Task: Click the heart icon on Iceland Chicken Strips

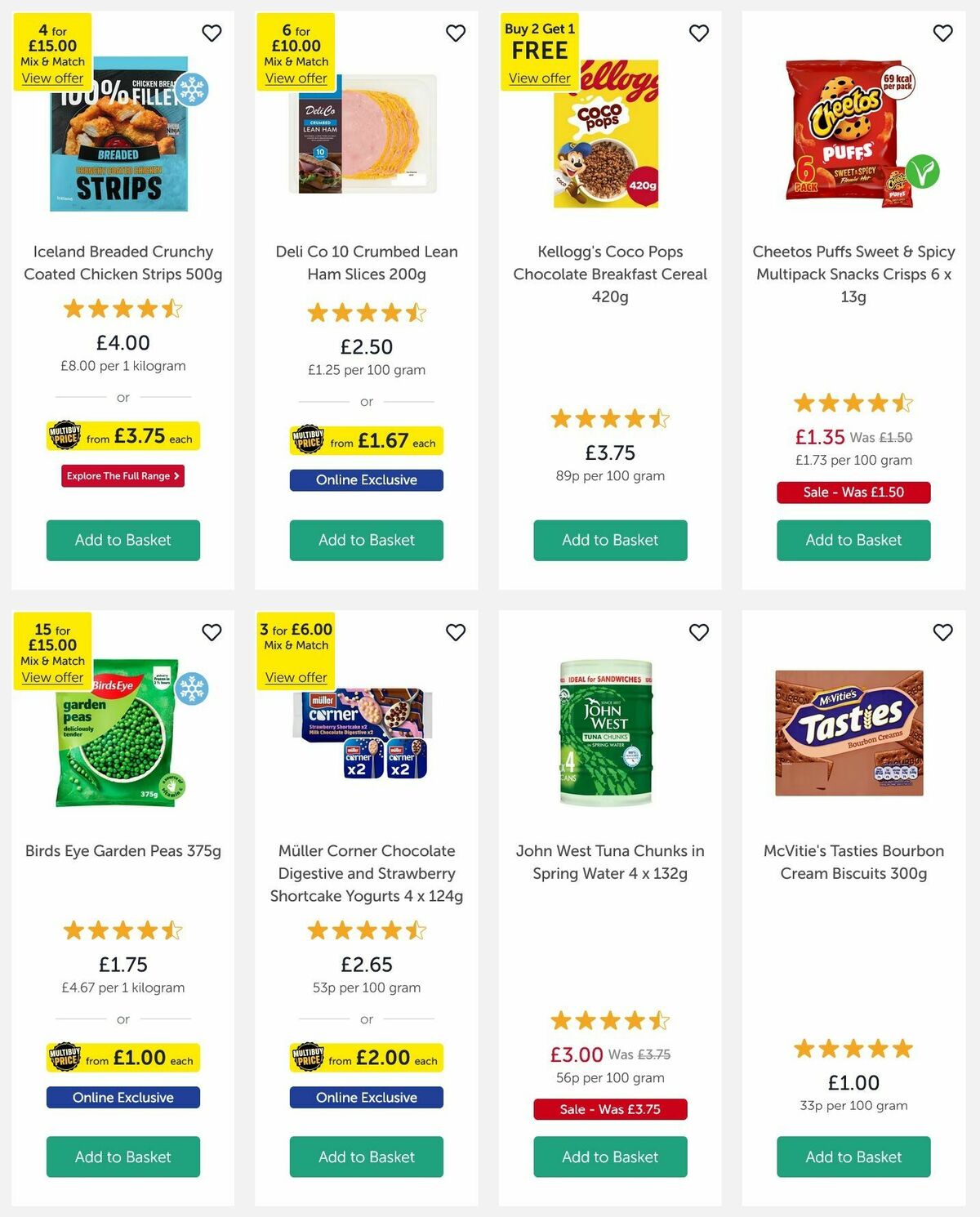Action: (x=212, y=33)
